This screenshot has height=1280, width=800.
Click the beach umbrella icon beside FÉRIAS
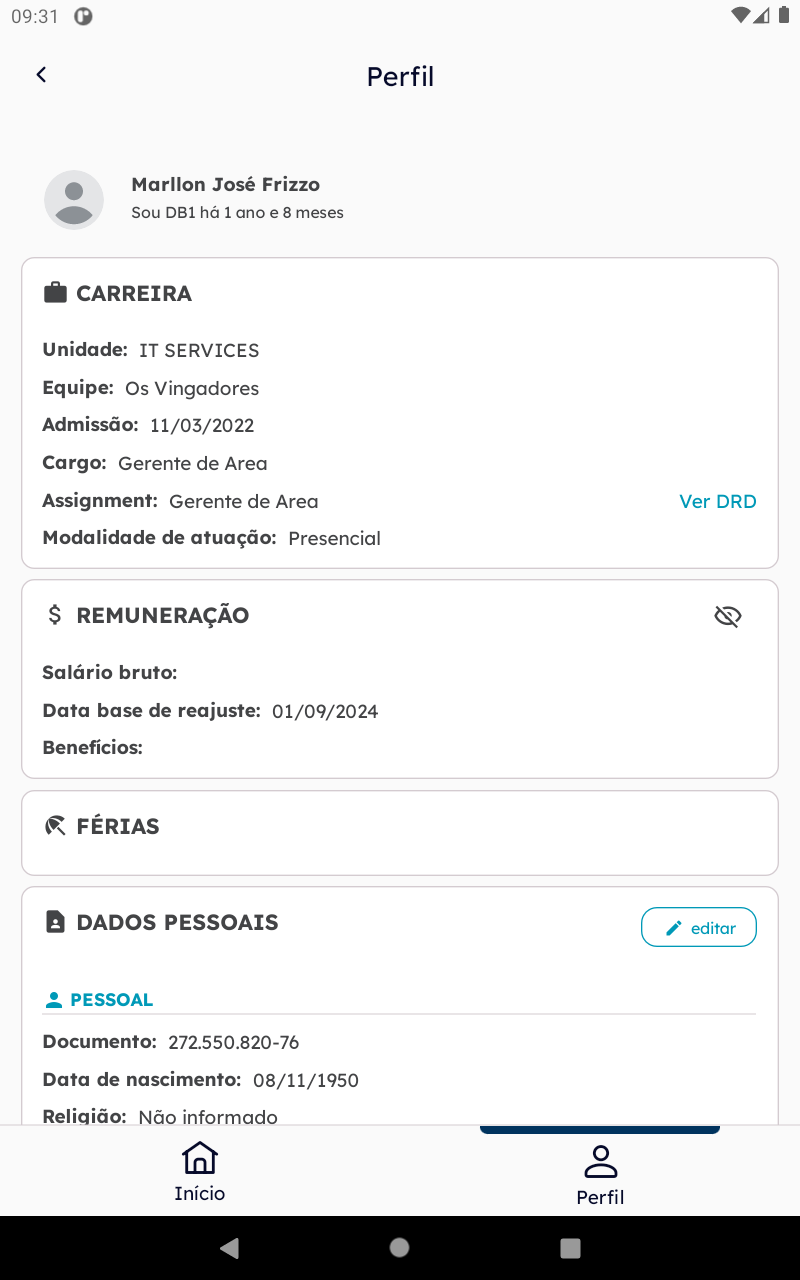(x=55, y=826)
